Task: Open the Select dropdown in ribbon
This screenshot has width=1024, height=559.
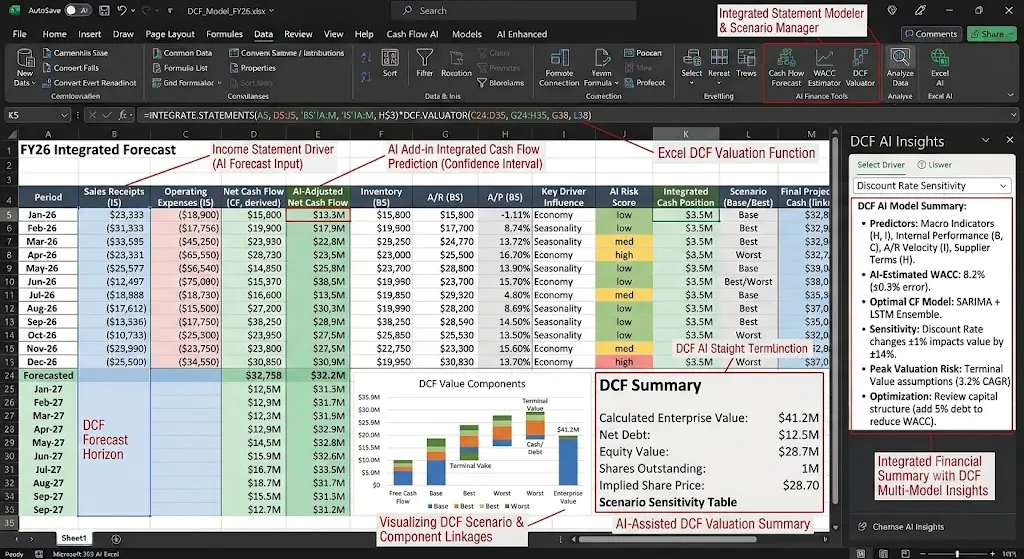Action: (692, 67)
